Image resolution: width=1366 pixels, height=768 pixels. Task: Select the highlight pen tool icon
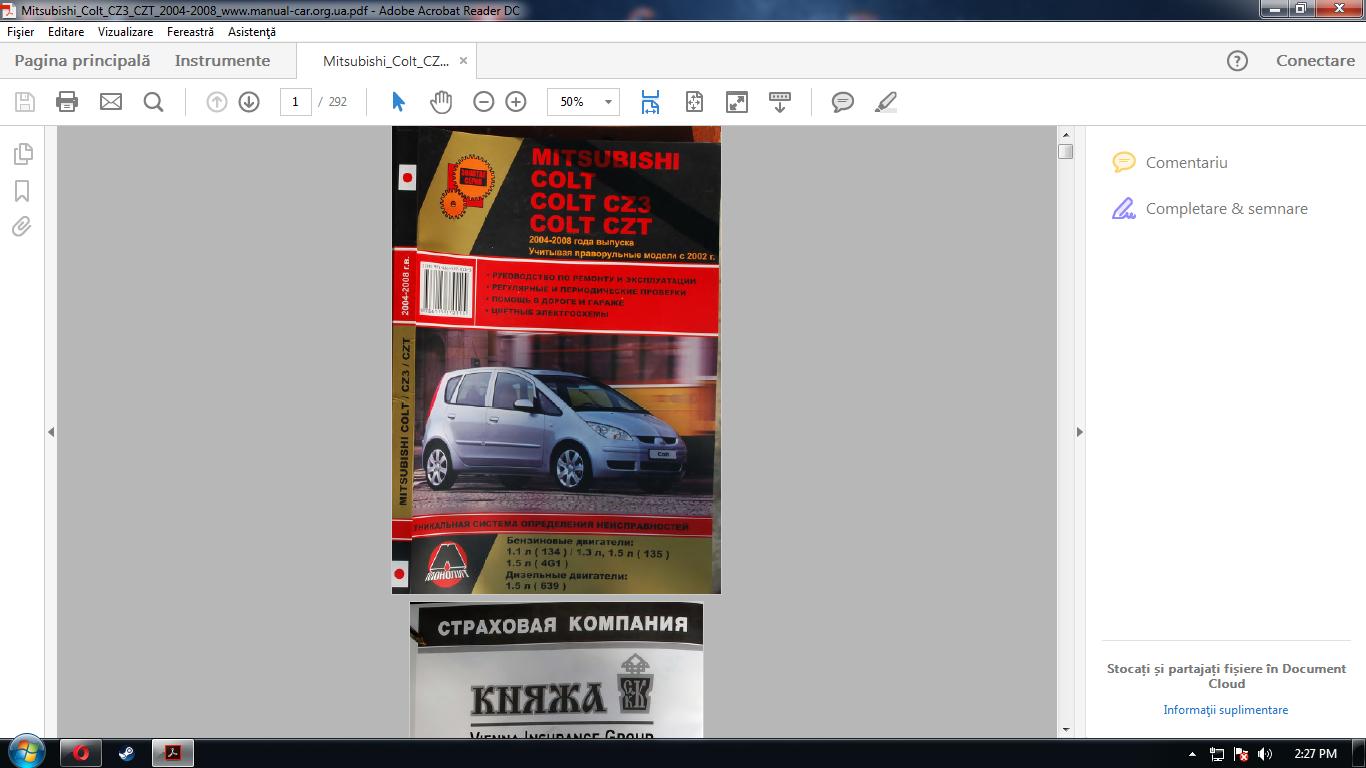point(885,102)
